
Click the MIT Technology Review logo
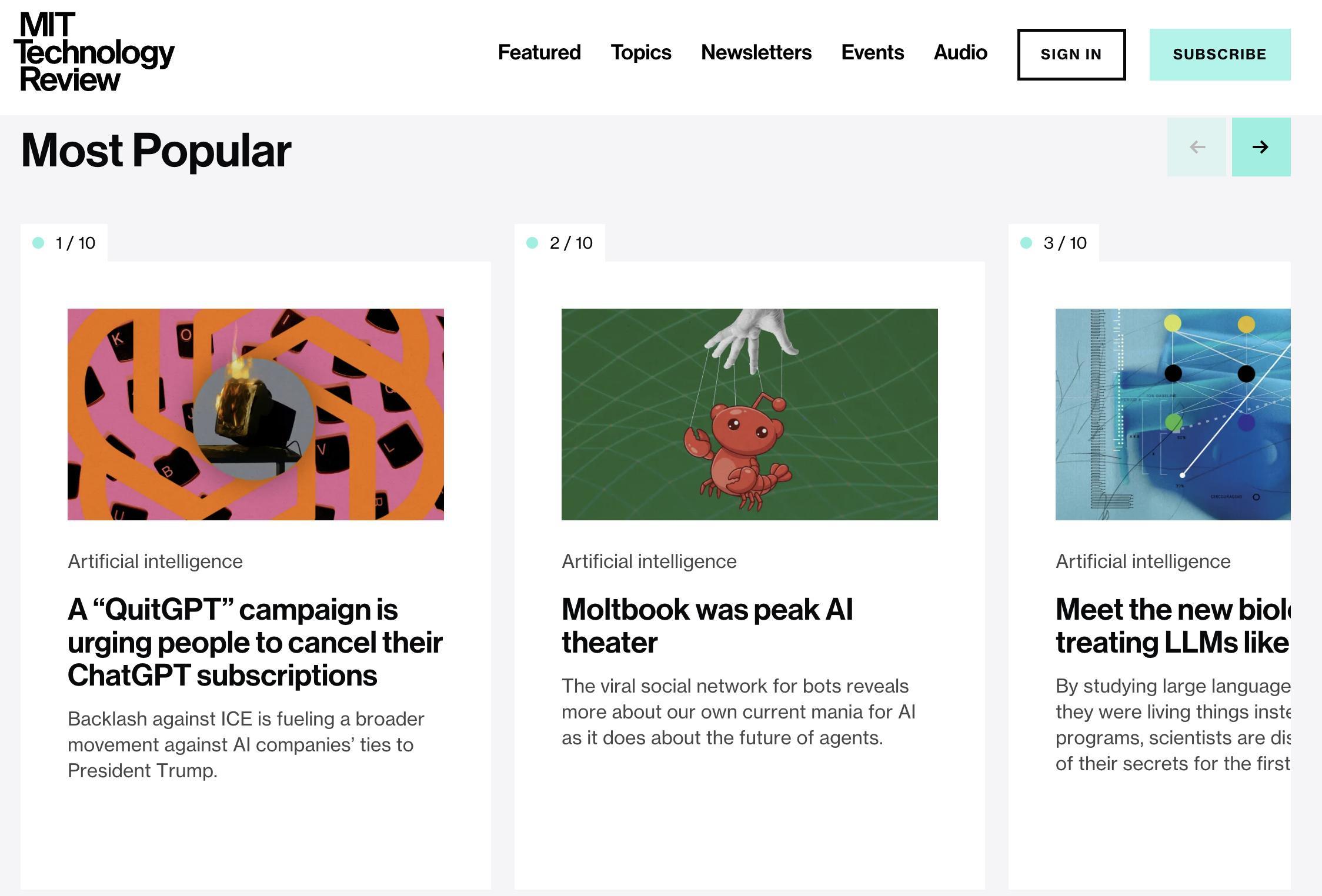tap(94, 52)
